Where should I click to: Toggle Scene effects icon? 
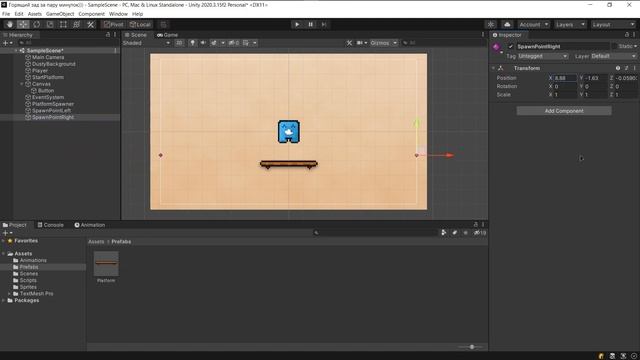pyautogui.click(x=213, y=43)
